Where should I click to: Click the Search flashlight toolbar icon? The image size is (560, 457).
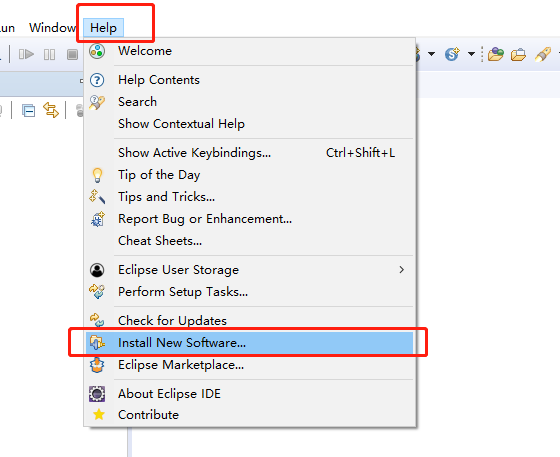(543, 55)
